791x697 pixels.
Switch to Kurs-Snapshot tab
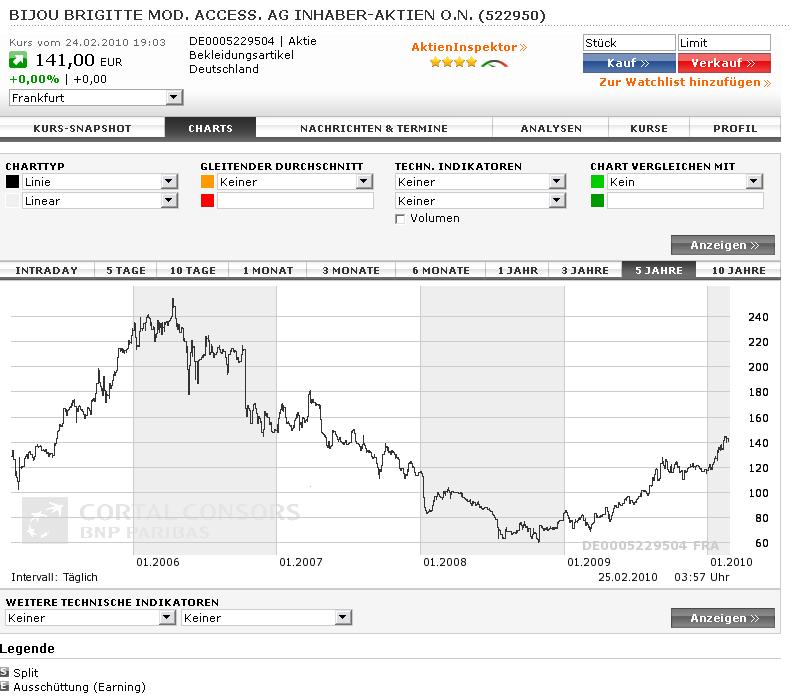point(82,128)
